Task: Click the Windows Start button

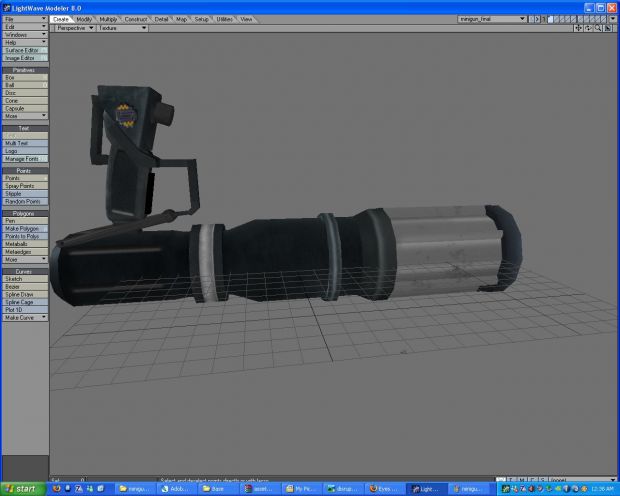Action: (23, 489)
